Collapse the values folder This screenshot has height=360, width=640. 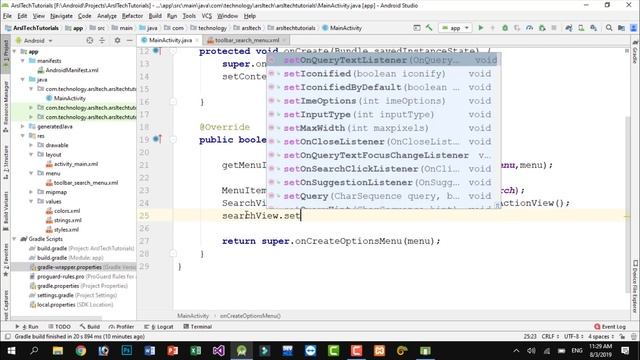31,202
